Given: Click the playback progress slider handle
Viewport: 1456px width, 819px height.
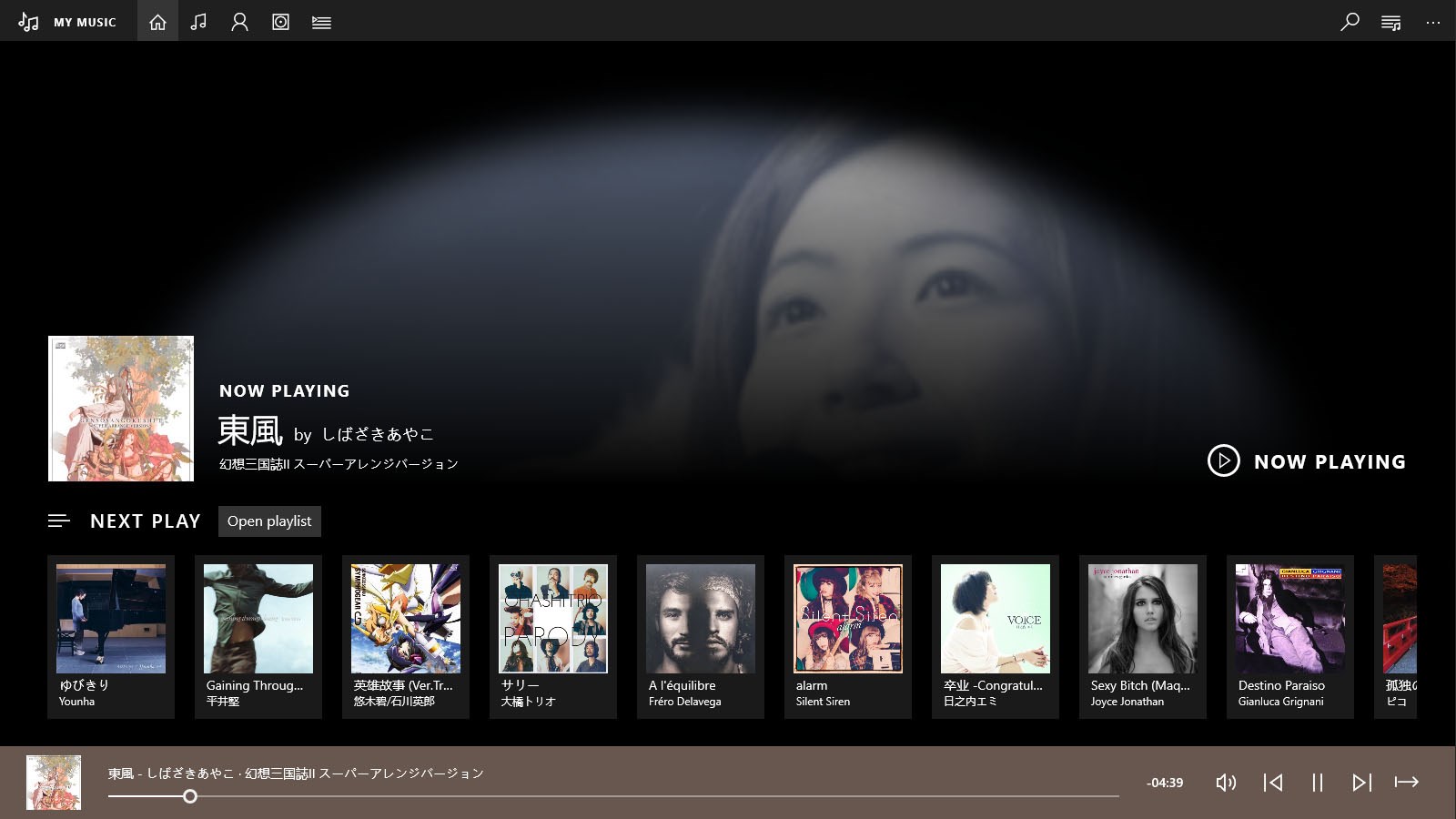Looking at the screenshot, I should pyautogui.click(x=189, y=796).
